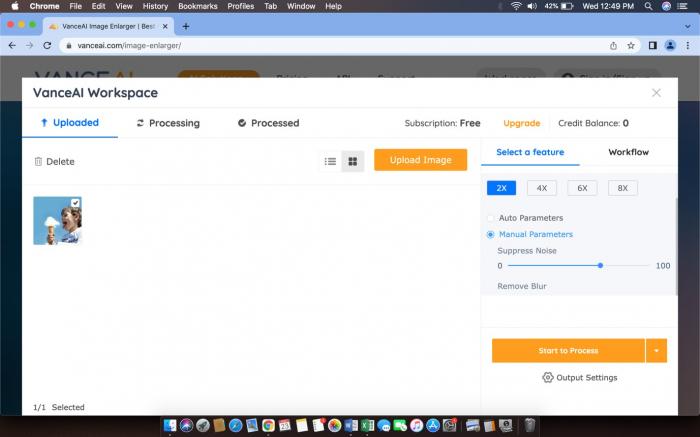Open the Chrome Bookmarks menu

pos(198,6)
